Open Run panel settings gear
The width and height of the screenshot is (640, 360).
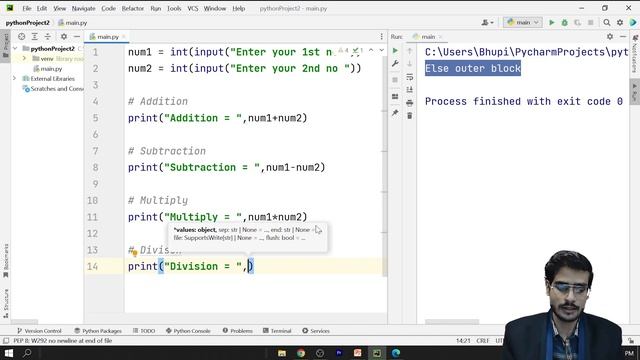point(610,37)
